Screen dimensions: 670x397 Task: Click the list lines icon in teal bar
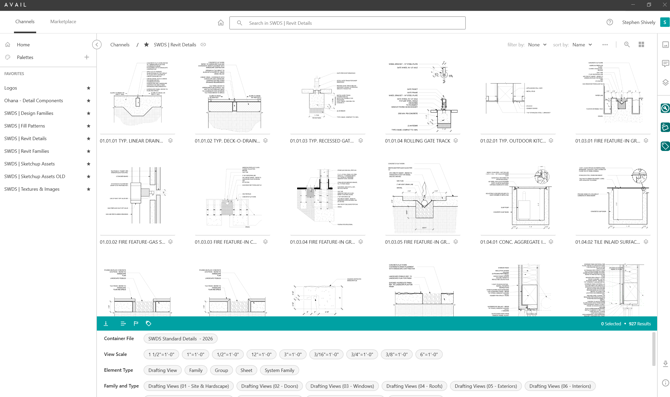[123, 323]
